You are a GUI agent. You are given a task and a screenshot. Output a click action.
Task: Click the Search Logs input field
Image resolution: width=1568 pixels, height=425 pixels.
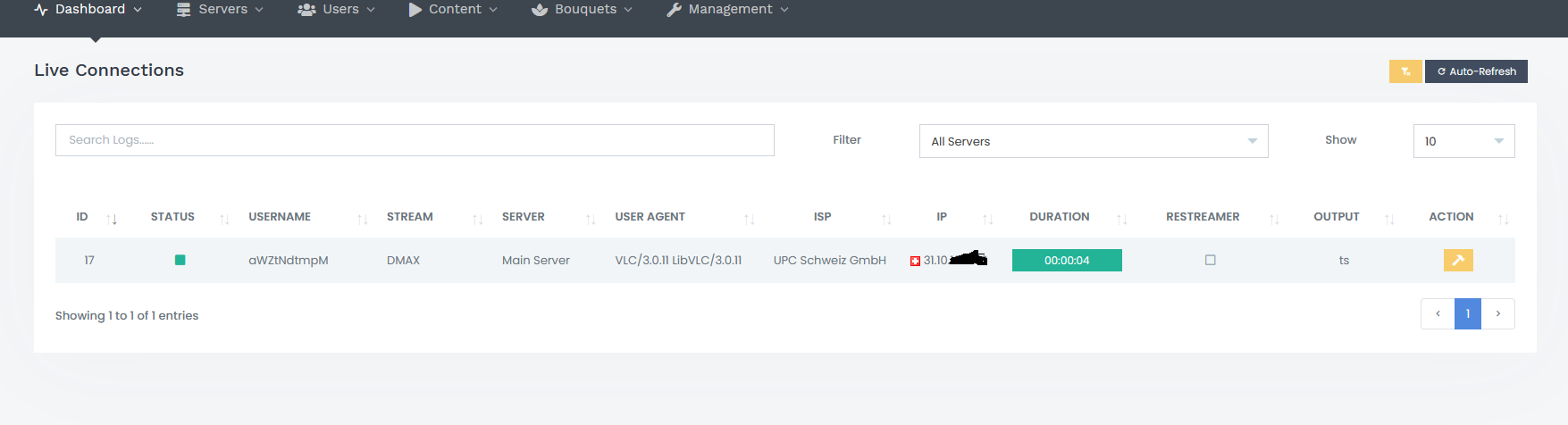[415, 140]
